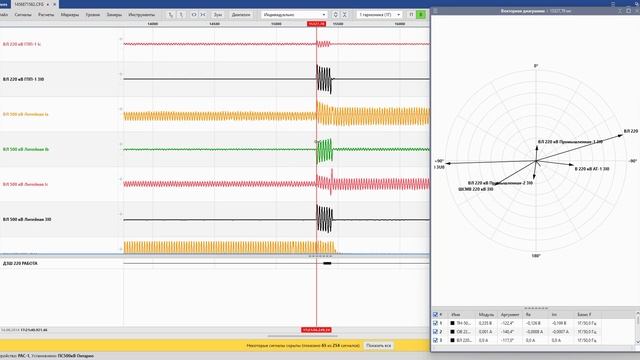Select the bold ВЛ 220 кВ 3I0 signal label

click(23, 79)
